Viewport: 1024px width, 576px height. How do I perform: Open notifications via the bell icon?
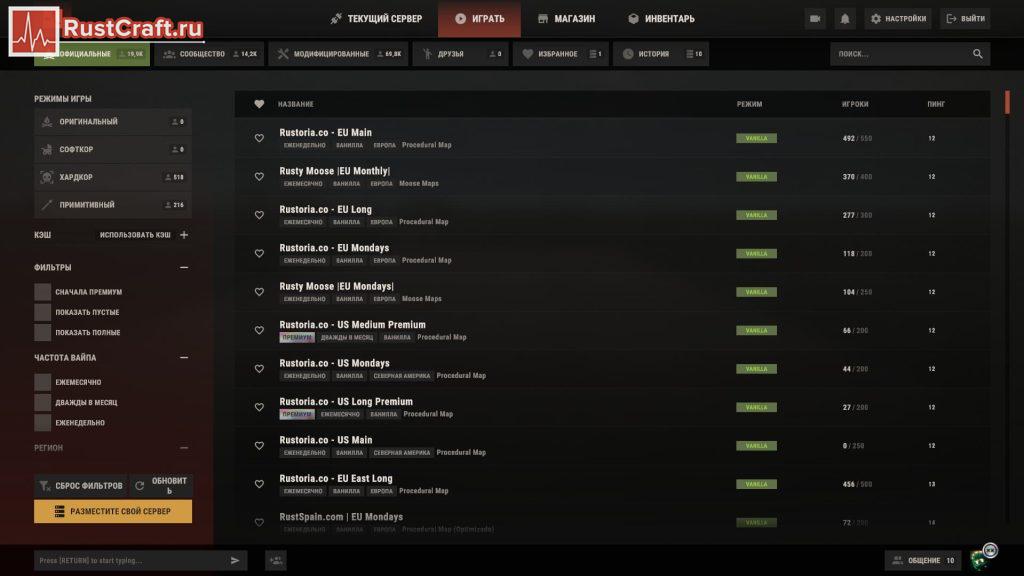coord(845,19)
